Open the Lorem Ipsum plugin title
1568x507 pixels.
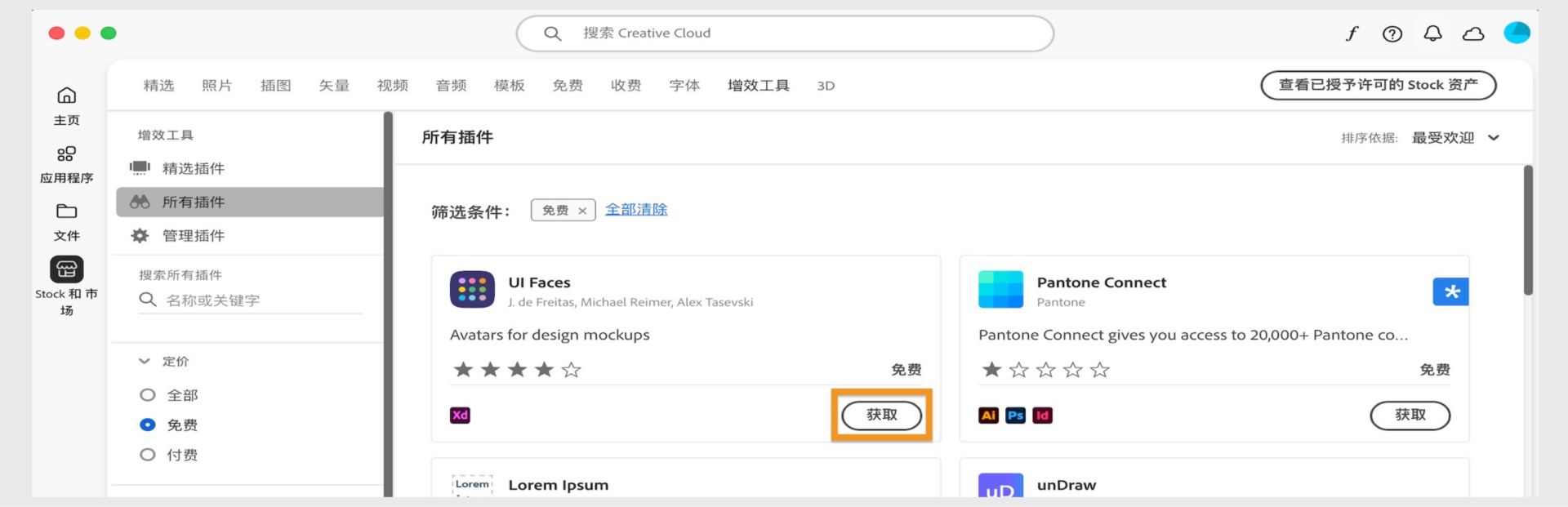tap(559, 485)
